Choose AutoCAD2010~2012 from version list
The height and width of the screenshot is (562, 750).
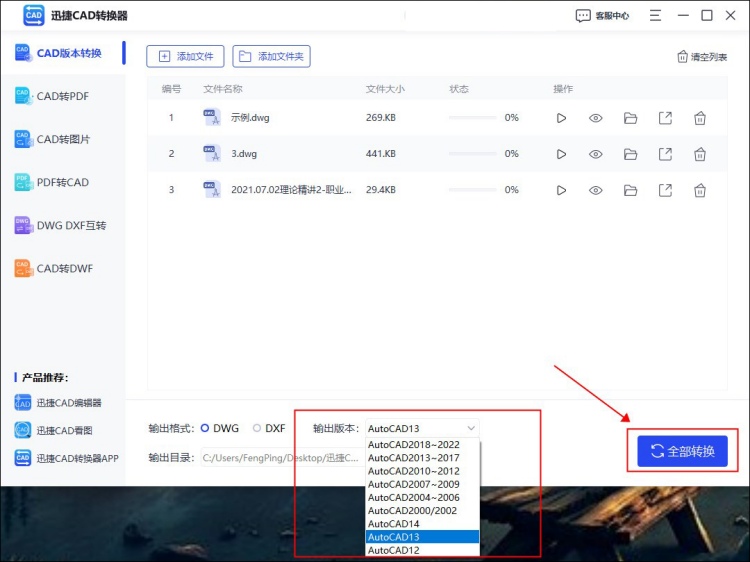(x=422, y=471)
